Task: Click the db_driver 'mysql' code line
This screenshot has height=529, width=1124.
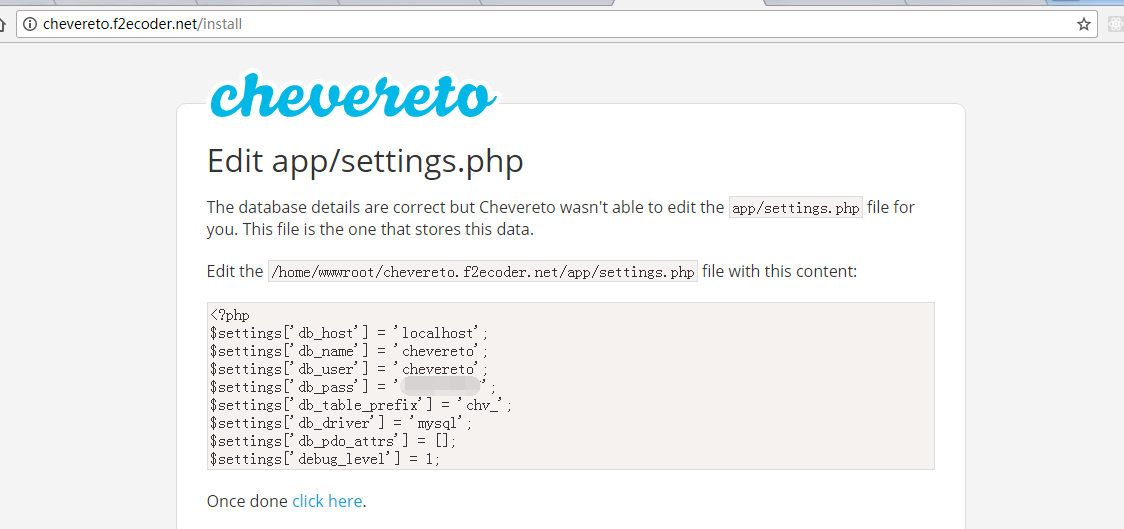Action: 342,423
